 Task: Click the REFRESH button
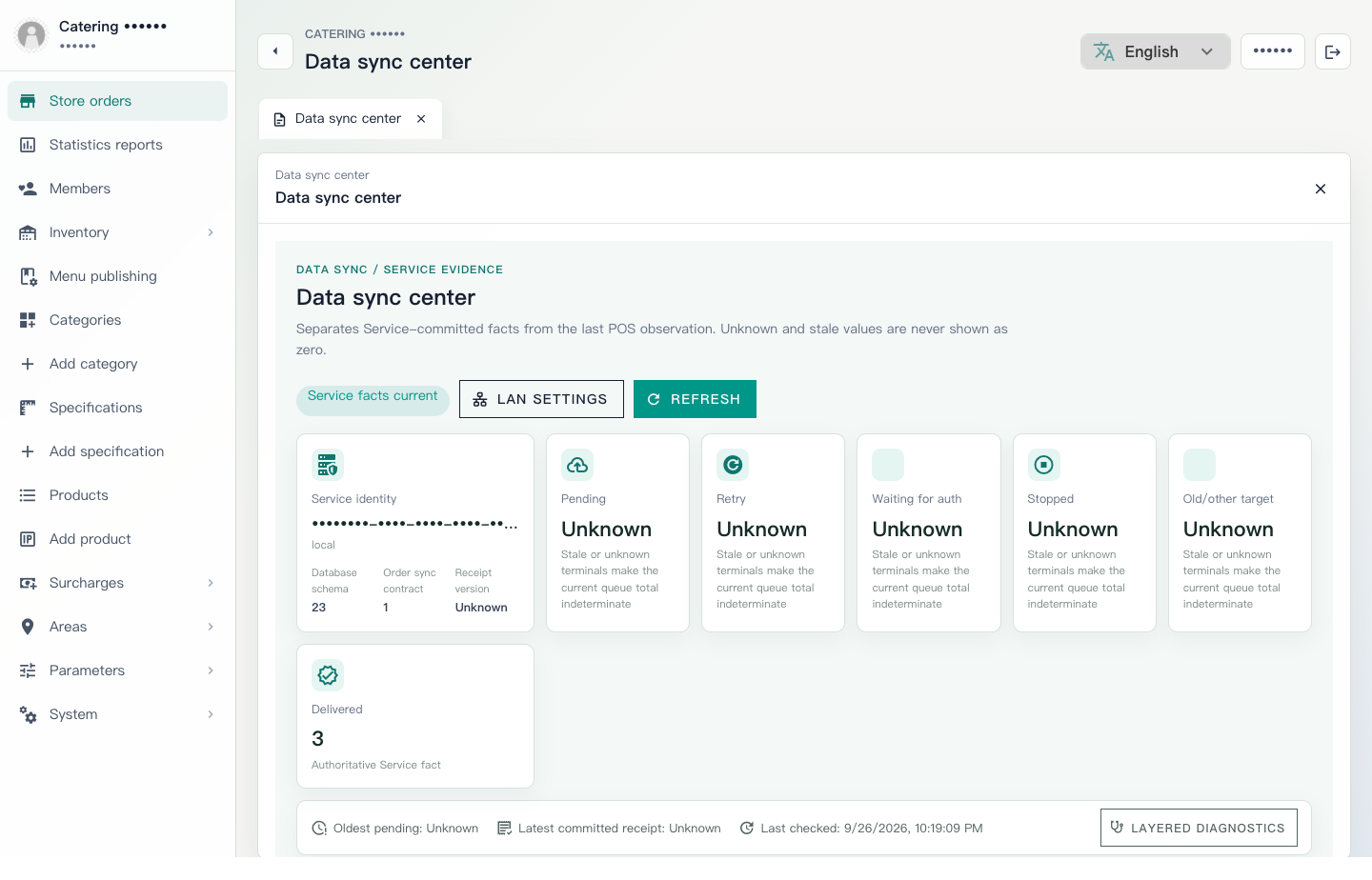pyautogui.click(x=695, y=399)
